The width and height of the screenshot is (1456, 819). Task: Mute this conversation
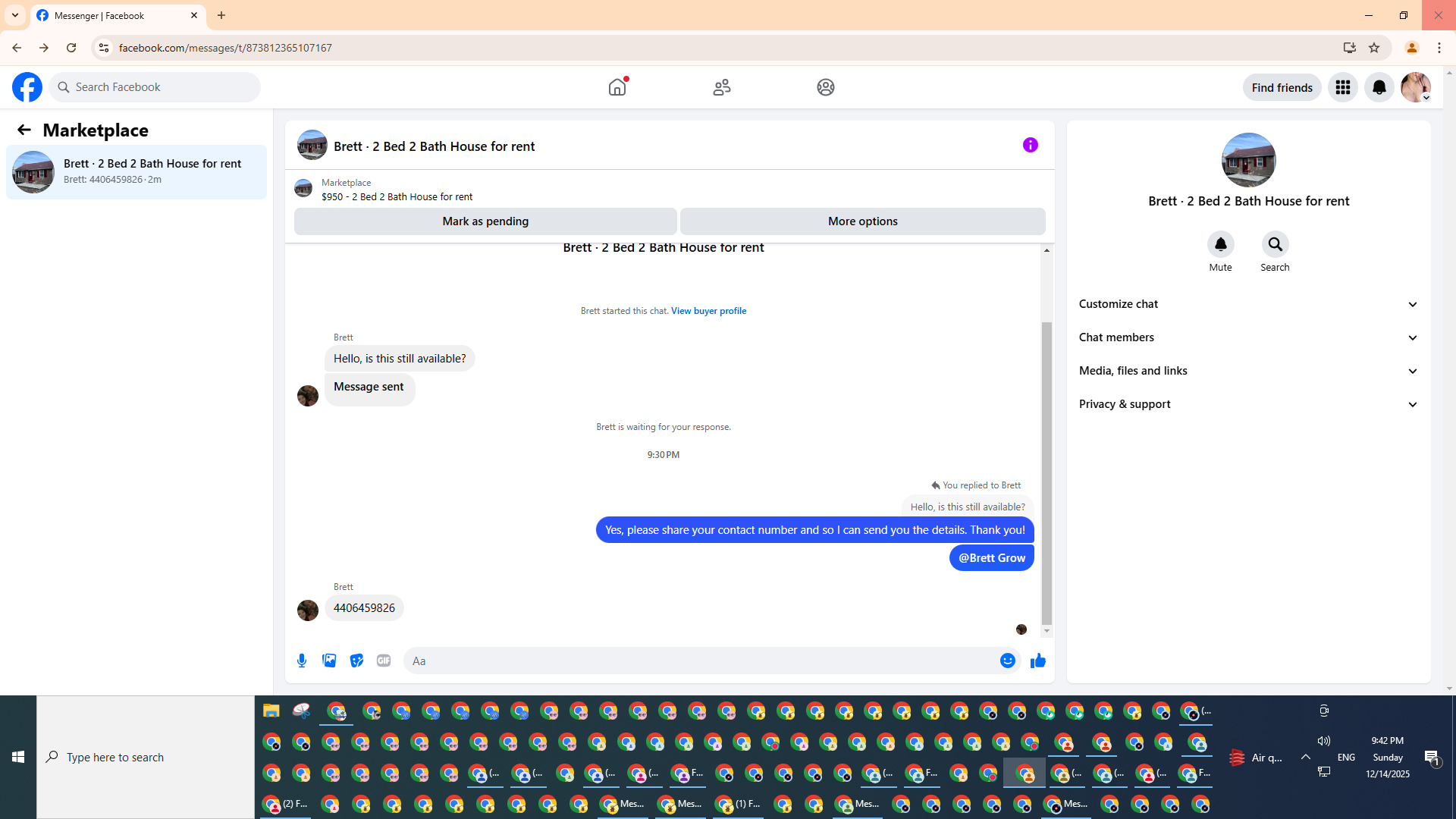(x=1220, y=244)
